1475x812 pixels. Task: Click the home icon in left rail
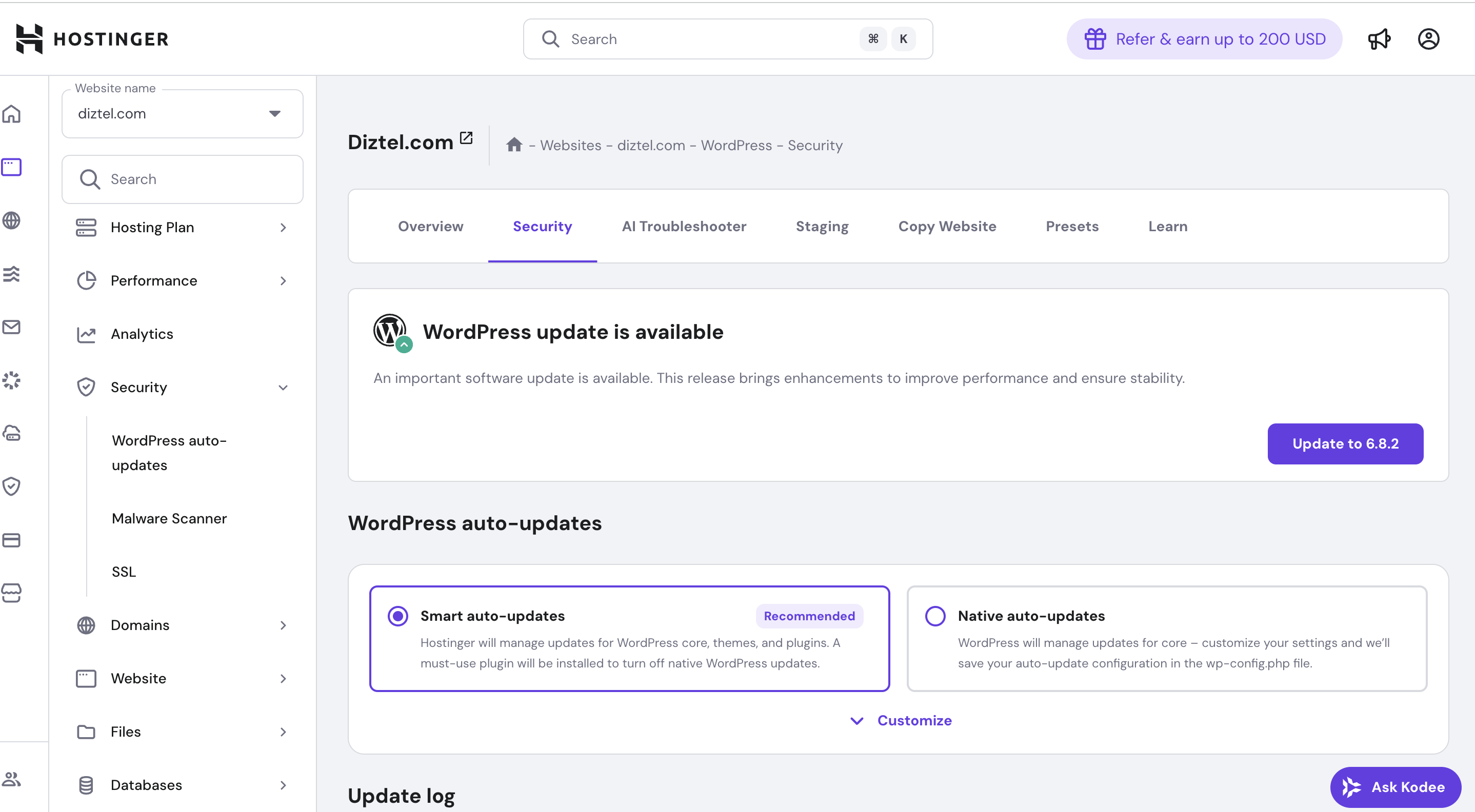point(11,114)
